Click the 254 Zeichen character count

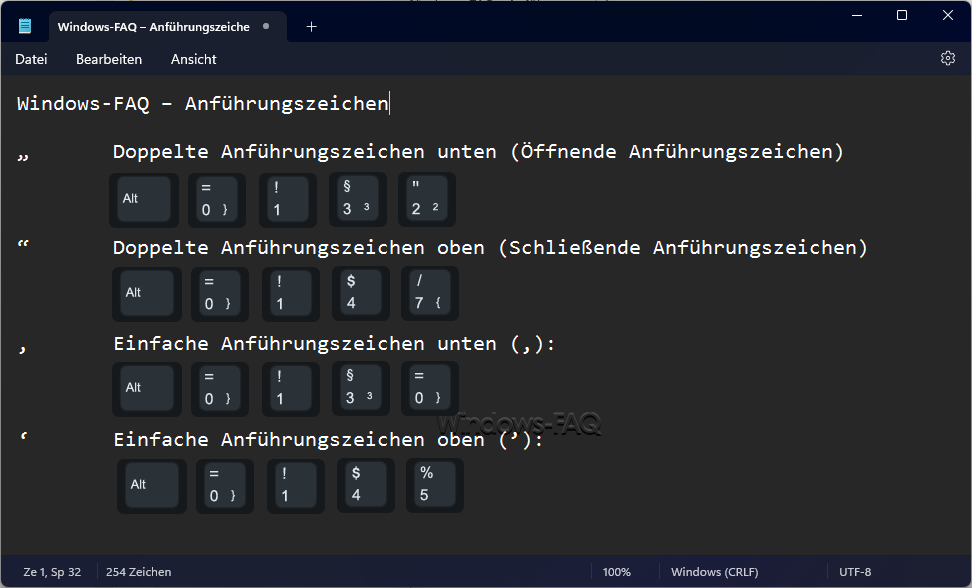[138, 572]
